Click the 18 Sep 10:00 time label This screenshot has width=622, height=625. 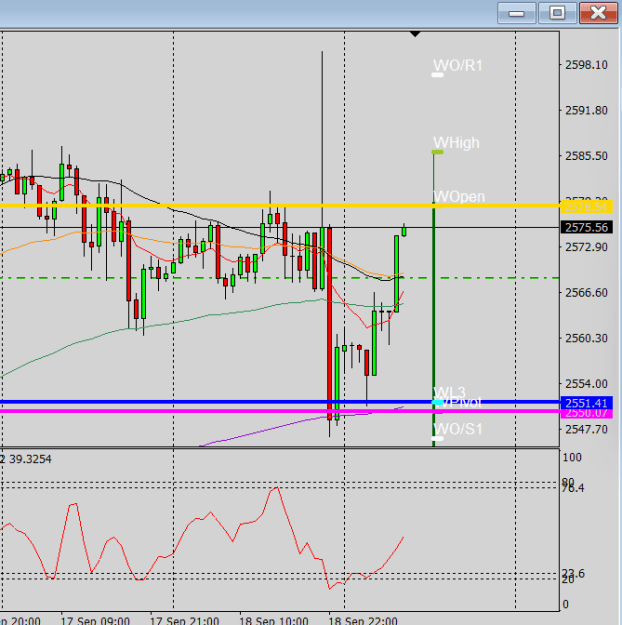tap(274, 621)
